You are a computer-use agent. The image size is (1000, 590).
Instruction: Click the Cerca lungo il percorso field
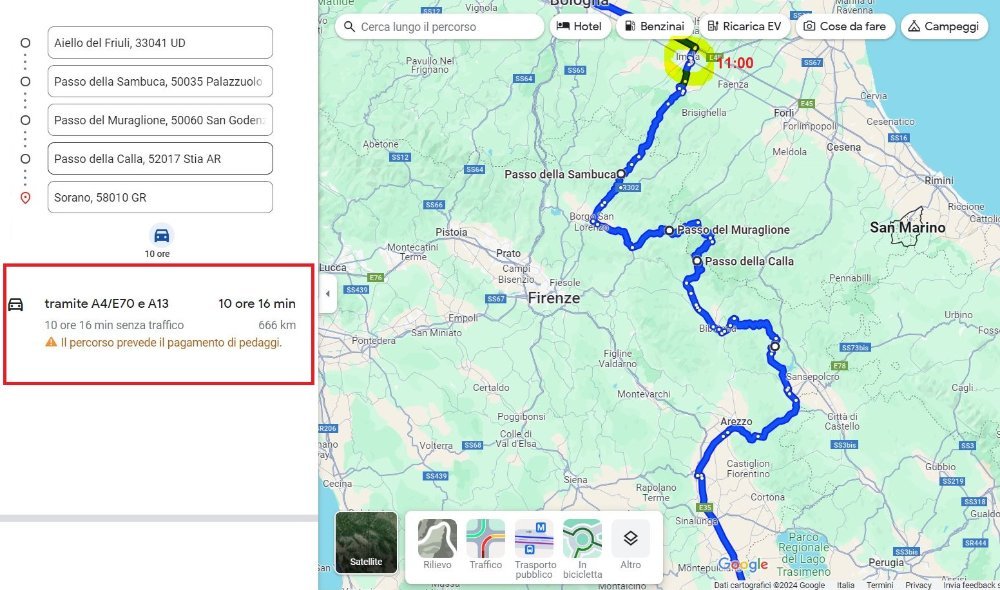[439, 27]
